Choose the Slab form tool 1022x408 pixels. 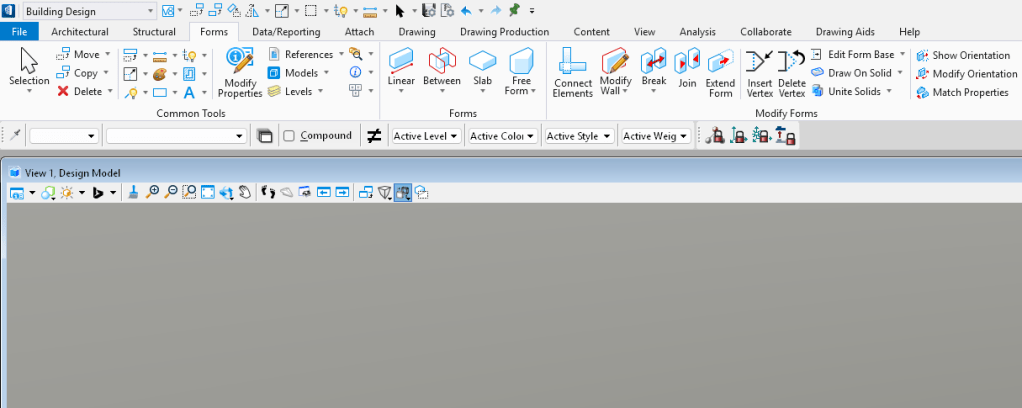pos(482,72)
